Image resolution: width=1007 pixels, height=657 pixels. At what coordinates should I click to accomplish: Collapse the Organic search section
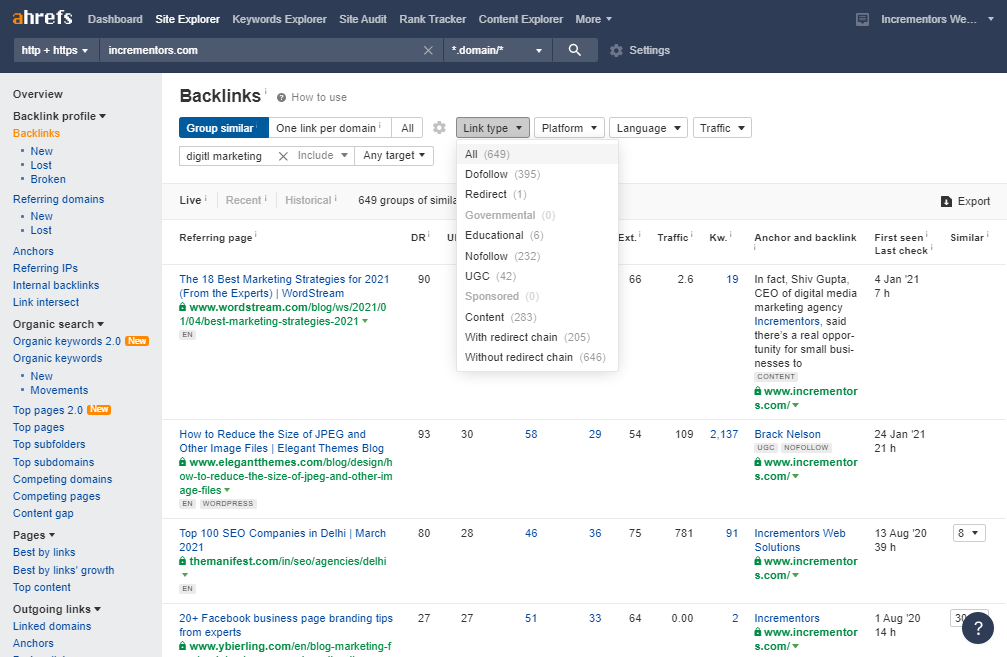click(58, 324)
